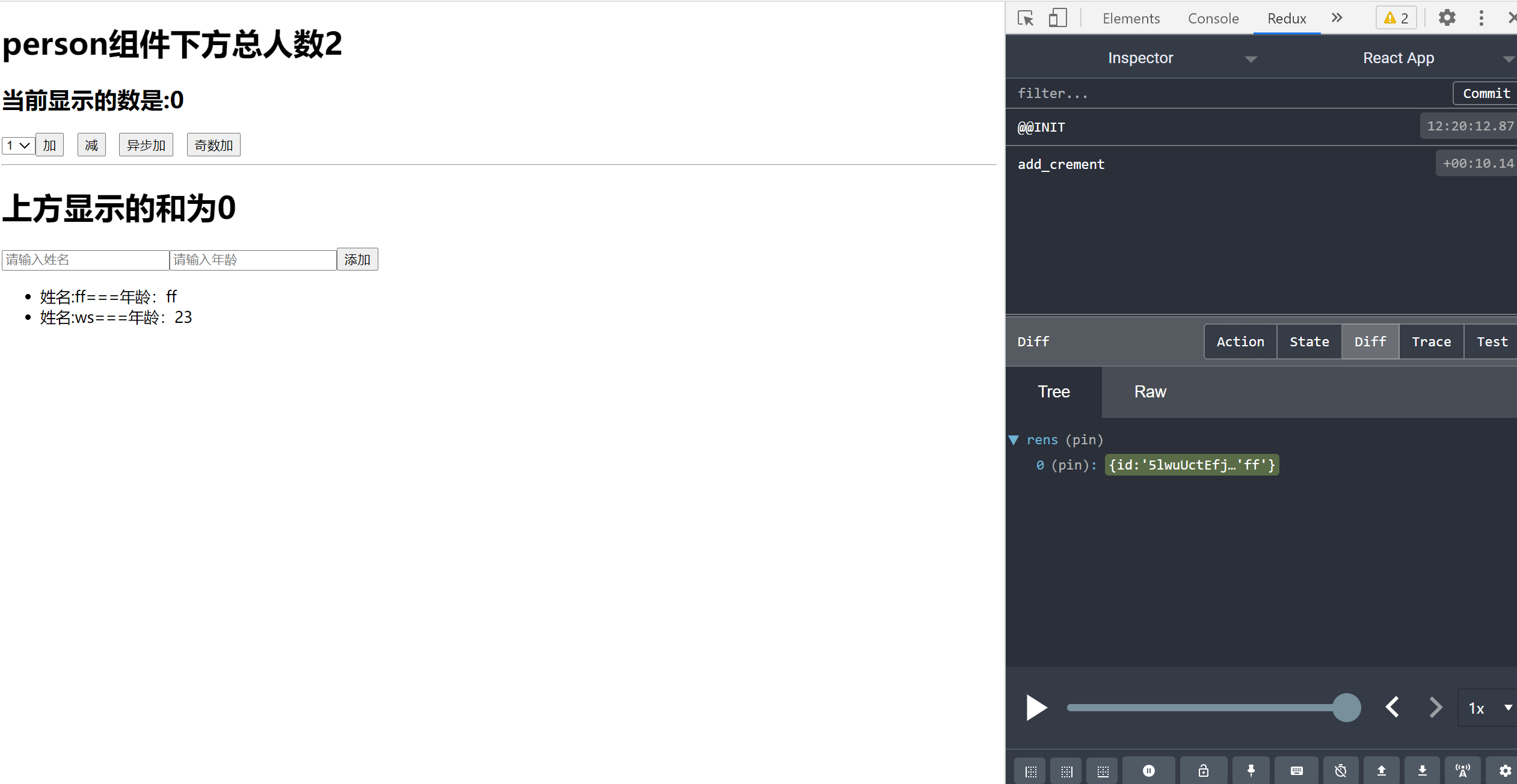Viewport: 1517px width, 784px height.
Task: Select the add_crement action row
Action: click(1261, 164)
